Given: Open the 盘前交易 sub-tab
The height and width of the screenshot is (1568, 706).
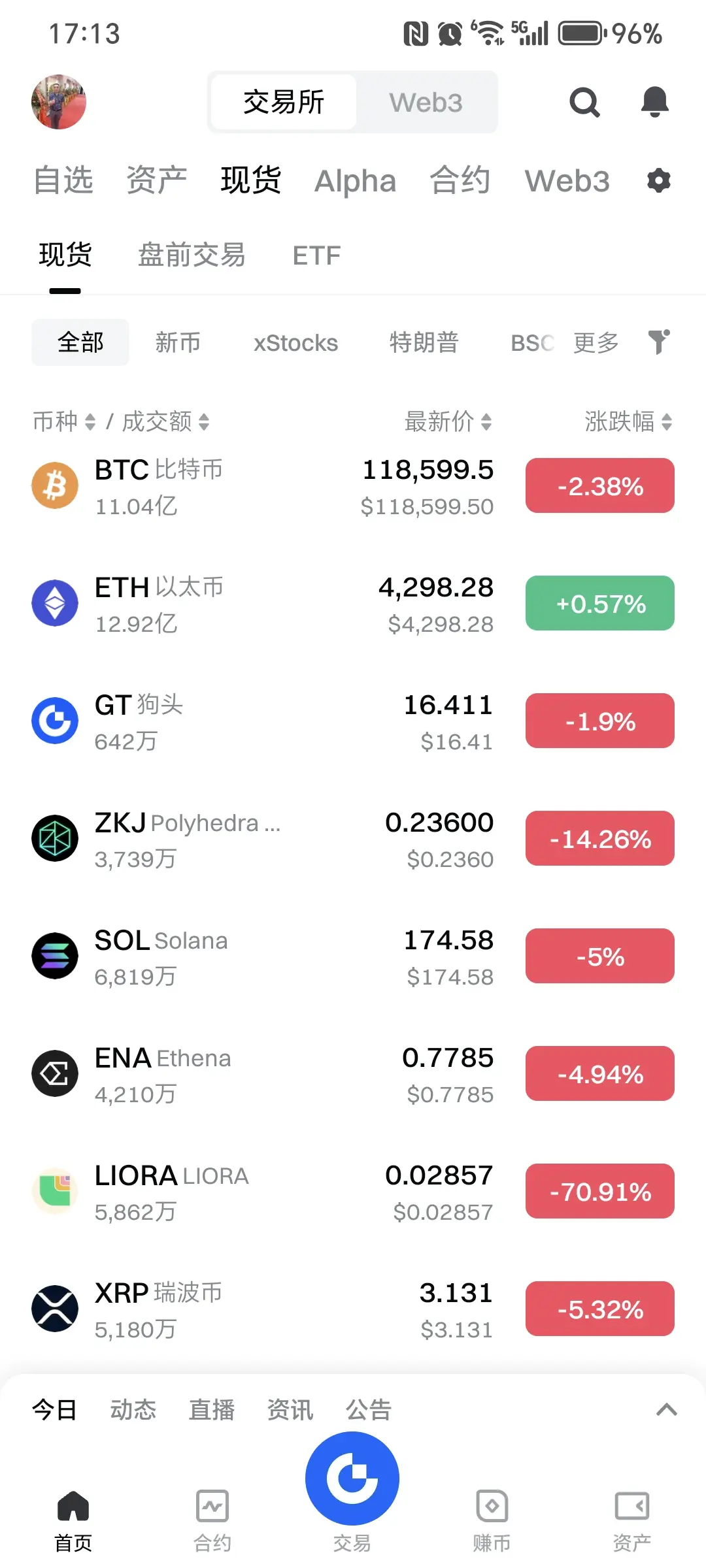Looking at the screenshot, I should (x=192, y=255).
